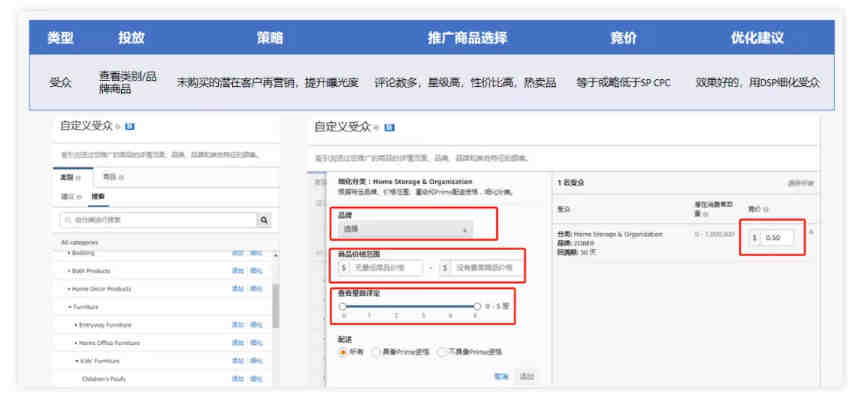Click 删除所有 link in audience list
The width and height of the screenshot is (855, 397).
[800, 184]
